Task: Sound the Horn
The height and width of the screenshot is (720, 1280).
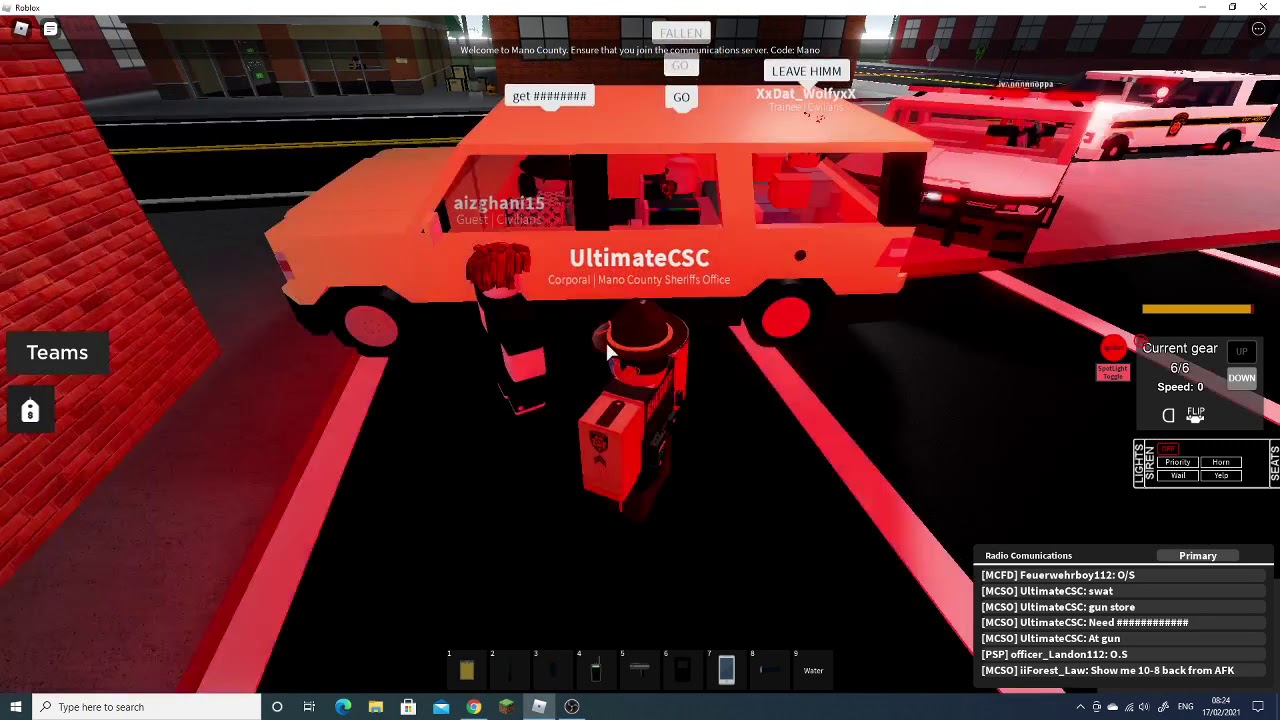Action: [1220, 462]
